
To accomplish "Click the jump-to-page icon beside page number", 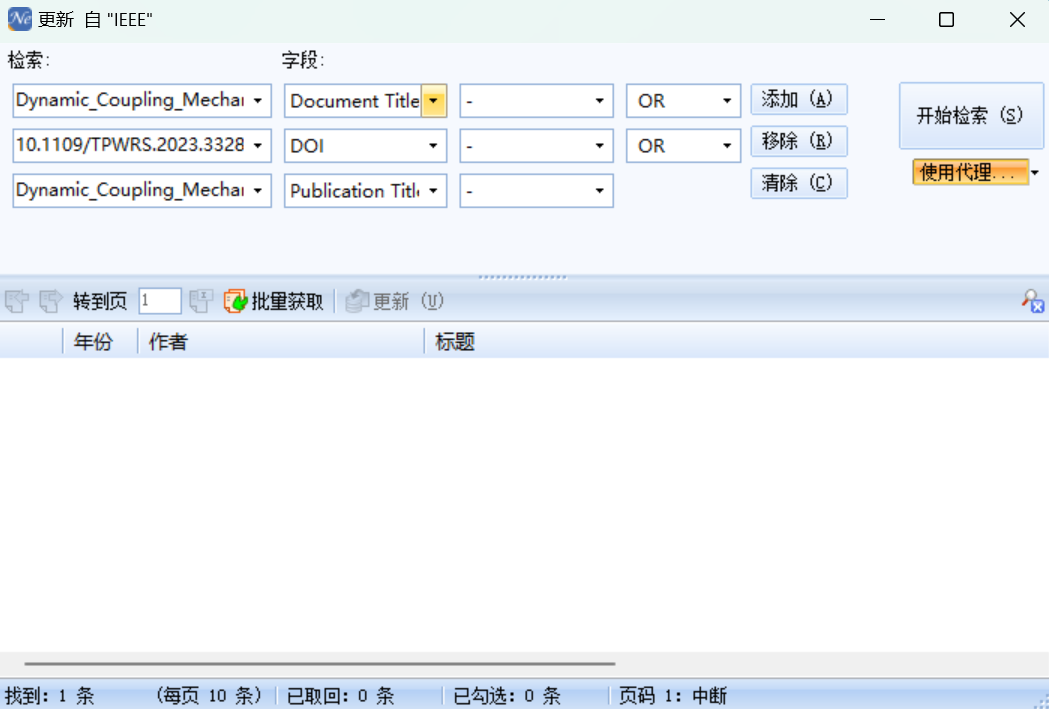I will 201,302.
